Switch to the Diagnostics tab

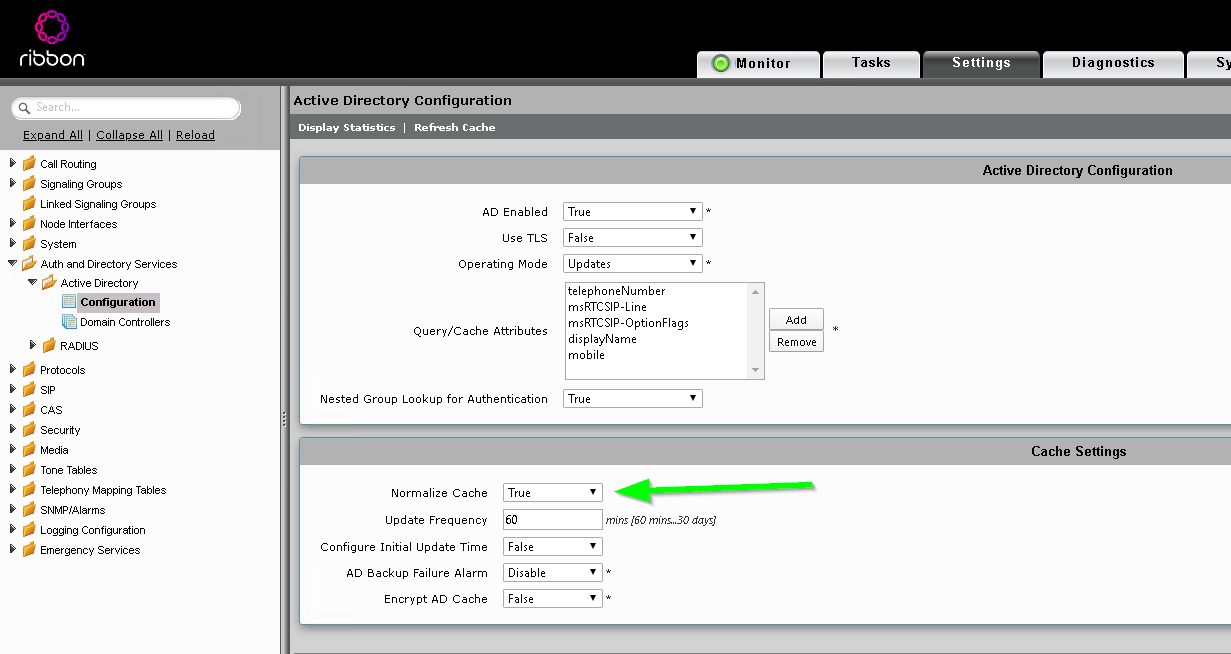coord(1112,62)
